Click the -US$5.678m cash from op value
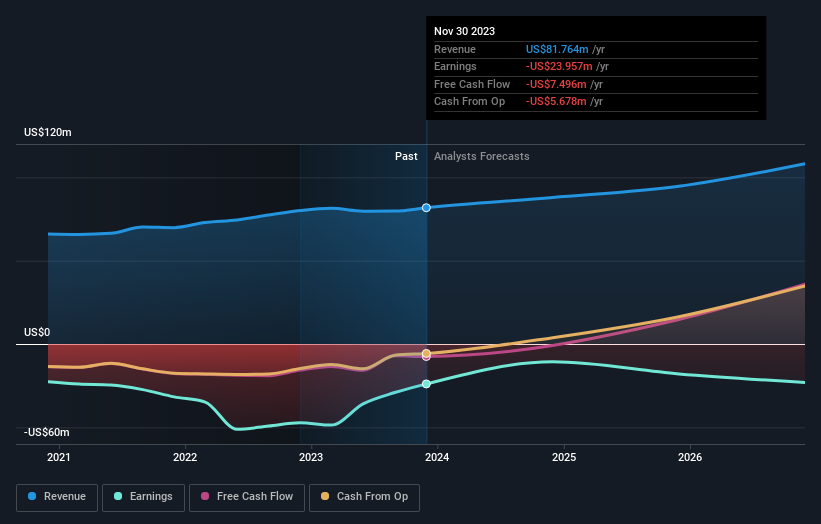The image size is (821, 524). coord(556,102)
